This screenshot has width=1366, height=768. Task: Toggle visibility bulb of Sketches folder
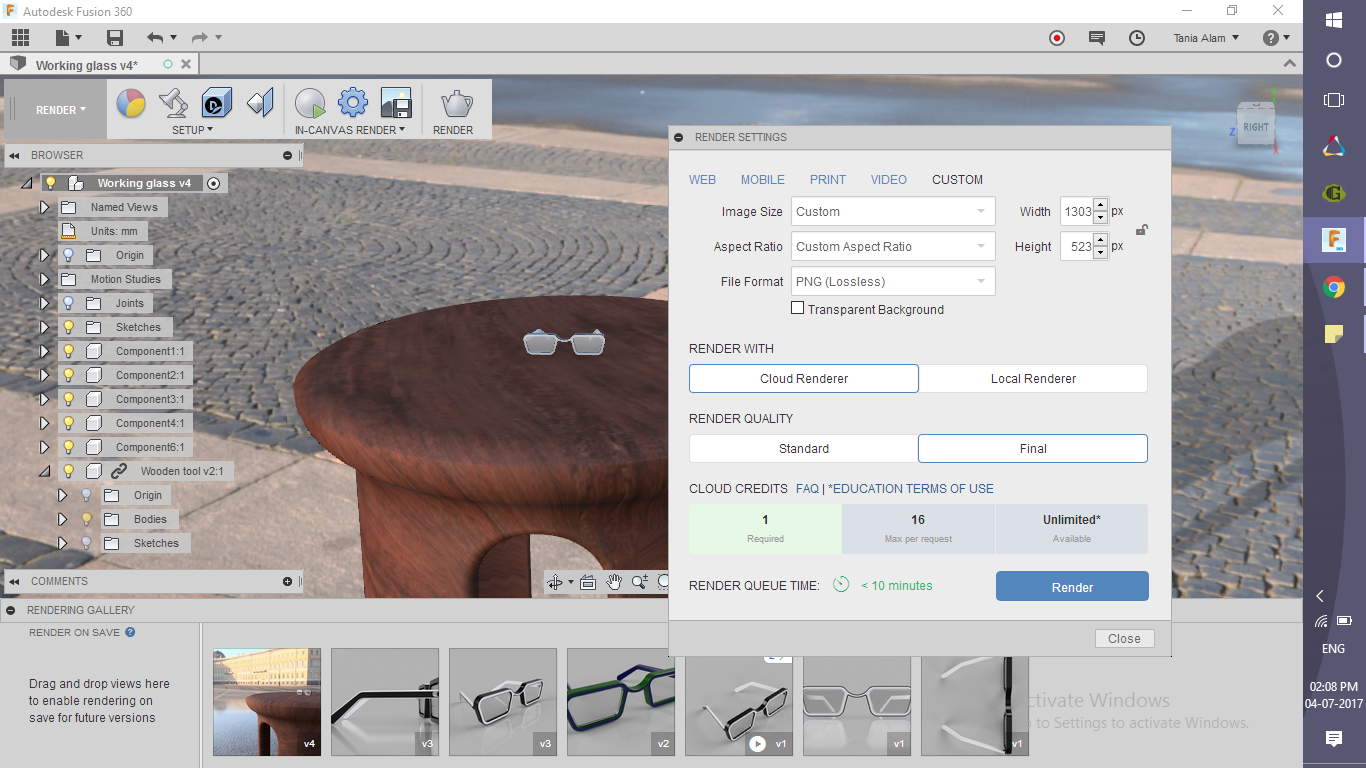click(69, 327)
